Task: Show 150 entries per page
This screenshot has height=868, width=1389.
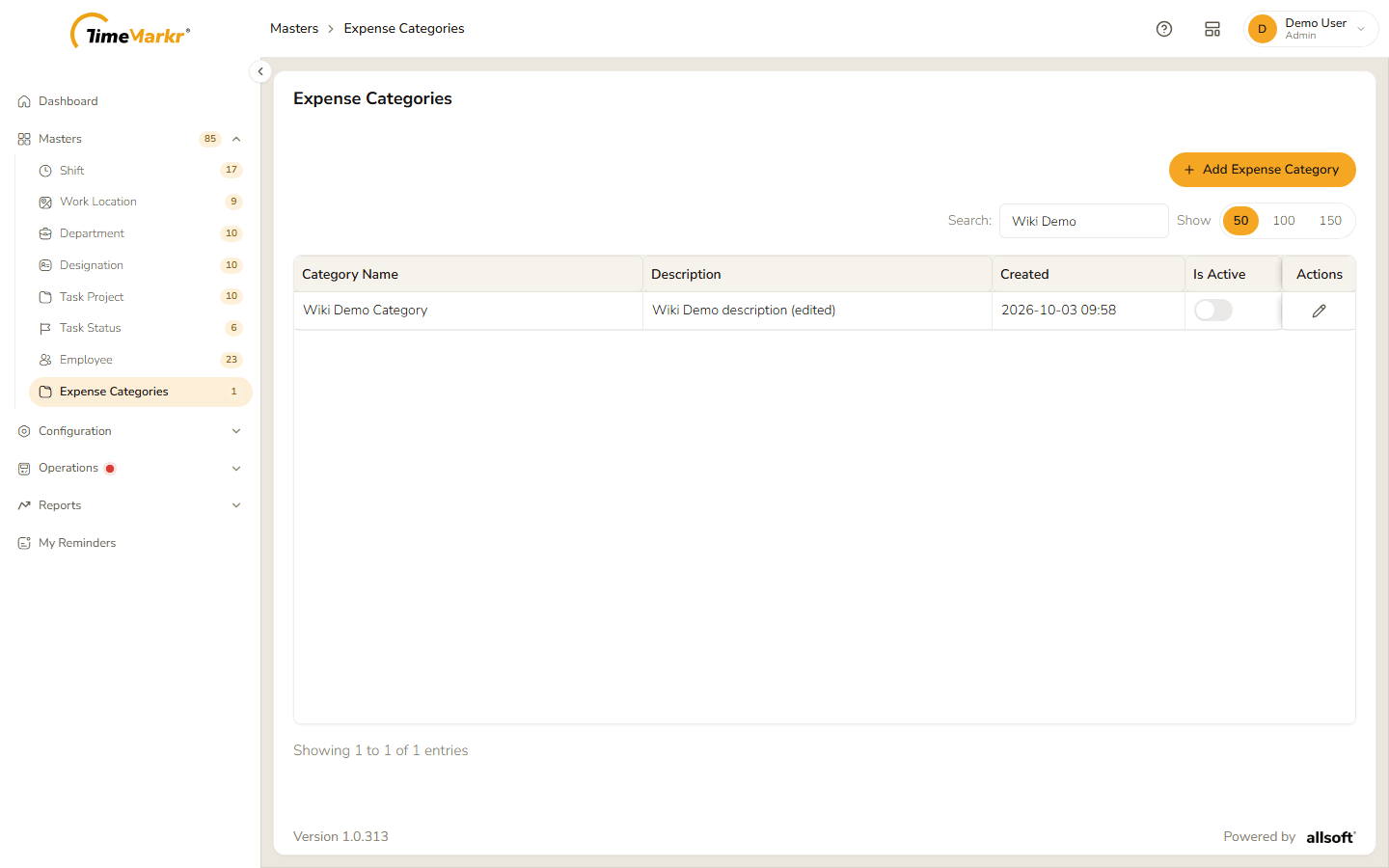Action: (x=1330, y=221)
